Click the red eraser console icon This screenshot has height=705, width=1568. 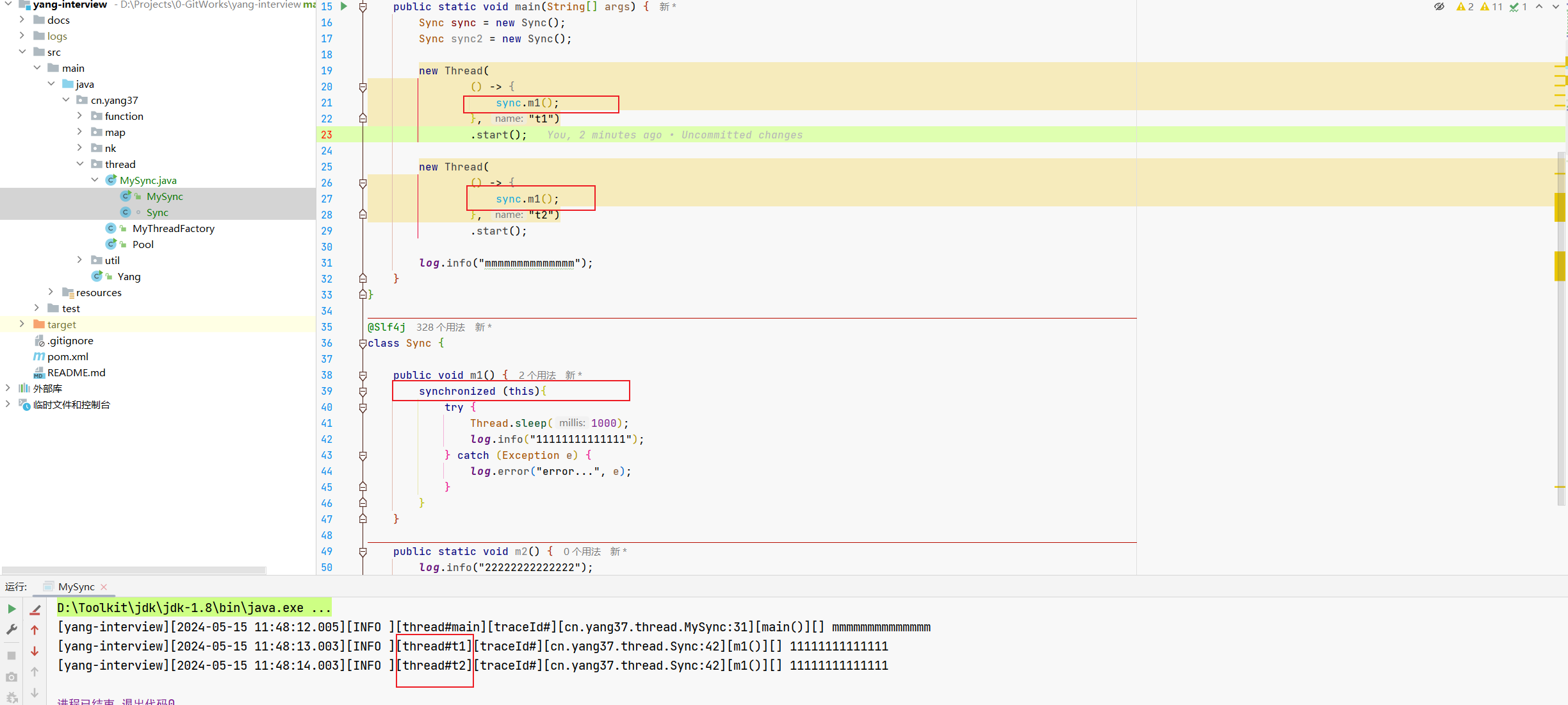click(x=35, y=610)
